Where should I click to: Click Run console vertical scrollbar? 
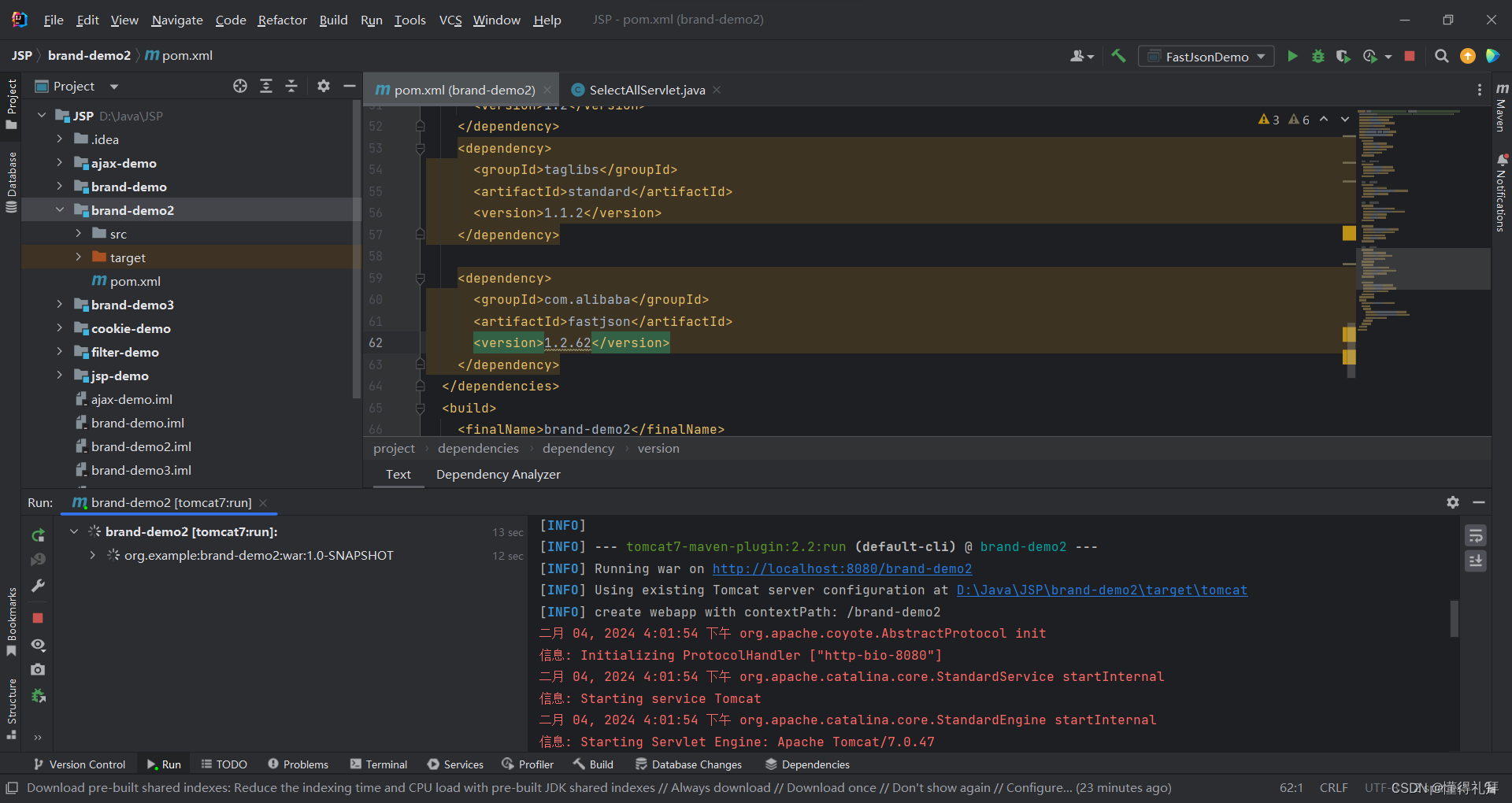tap(1454, 618)
